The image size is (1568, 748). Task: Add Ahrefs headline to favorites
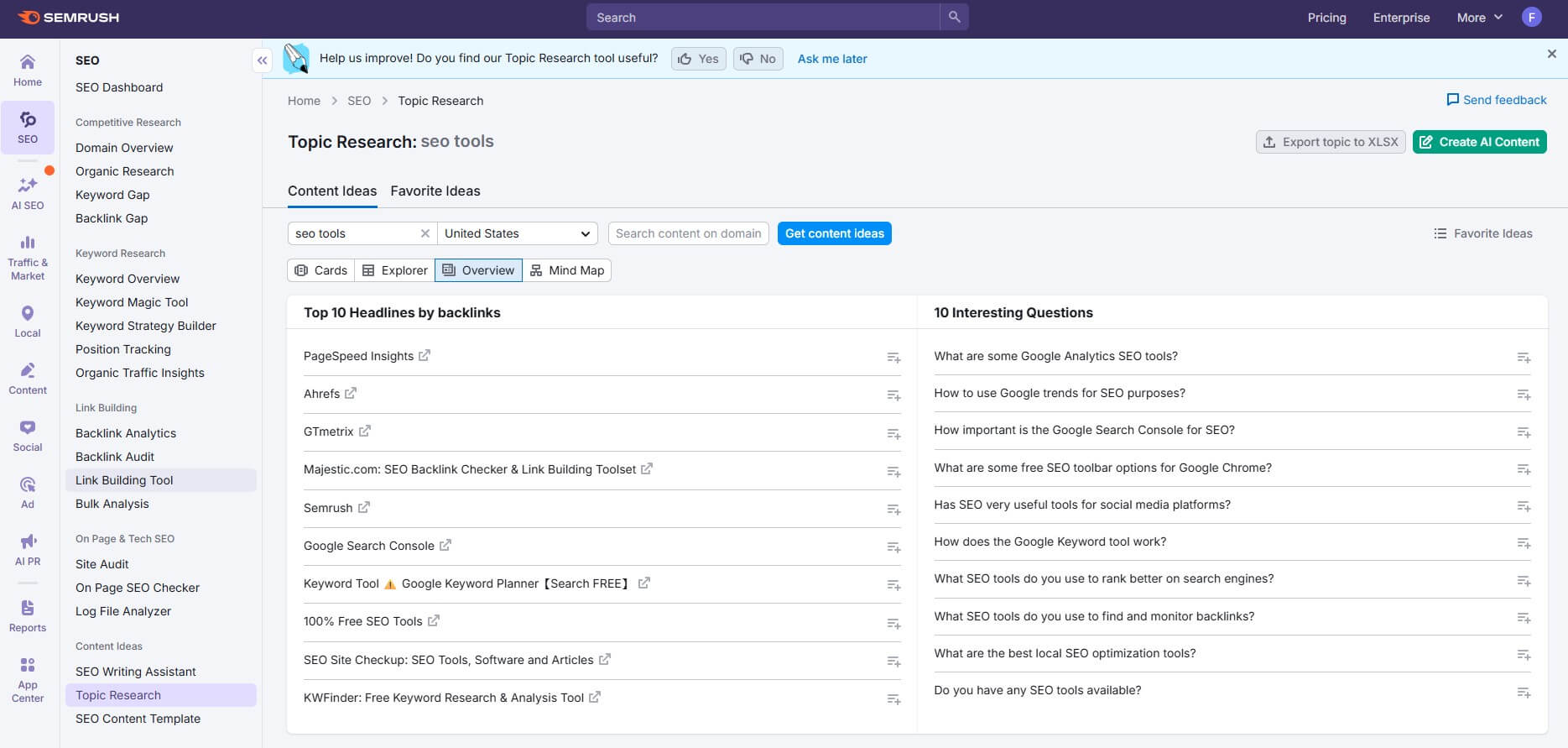[893, 395]
